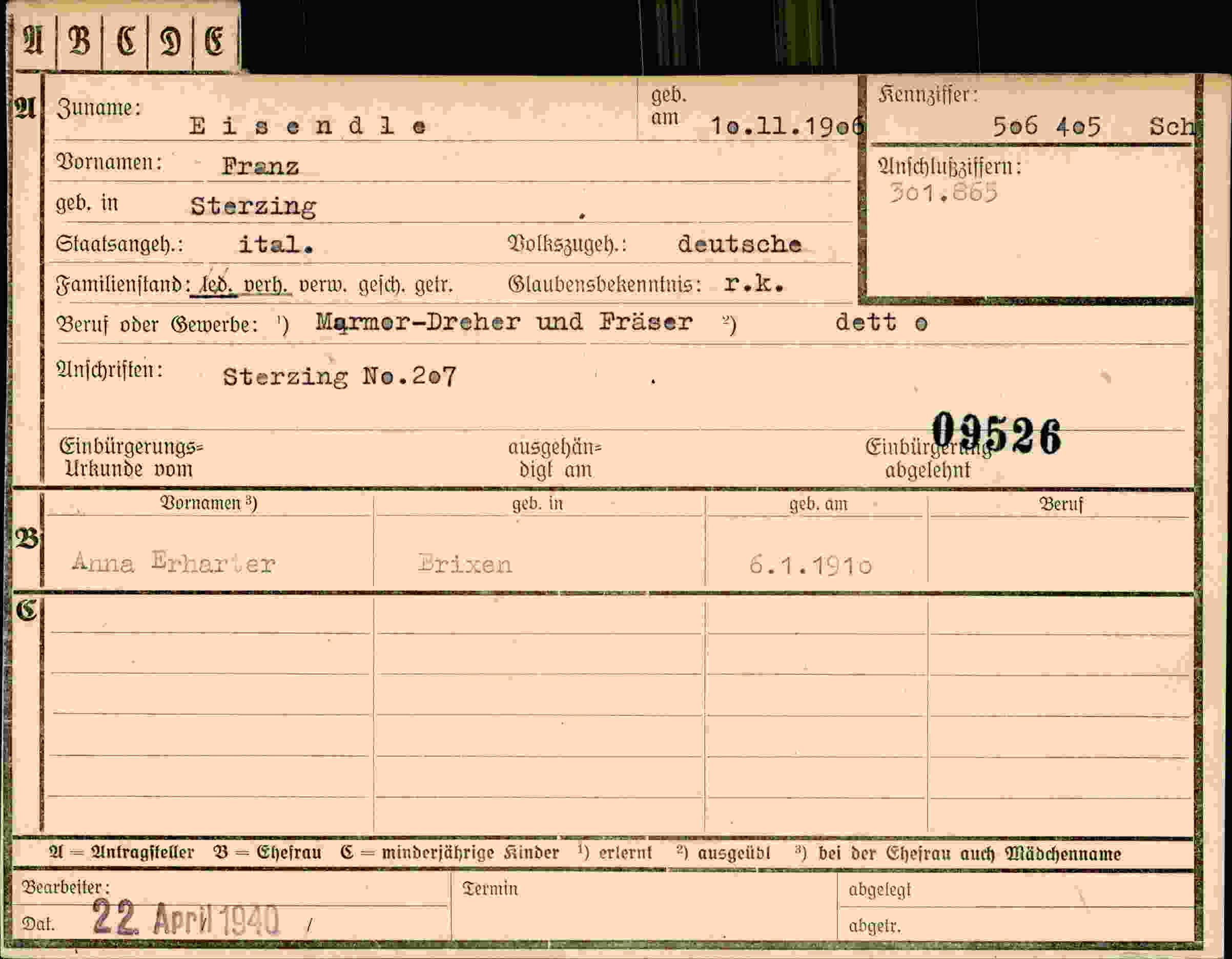Click the underlined 'verh.' marital option
Viewport: 1232px width, 959px height.
pyautogui.click(x=265, y=285)
